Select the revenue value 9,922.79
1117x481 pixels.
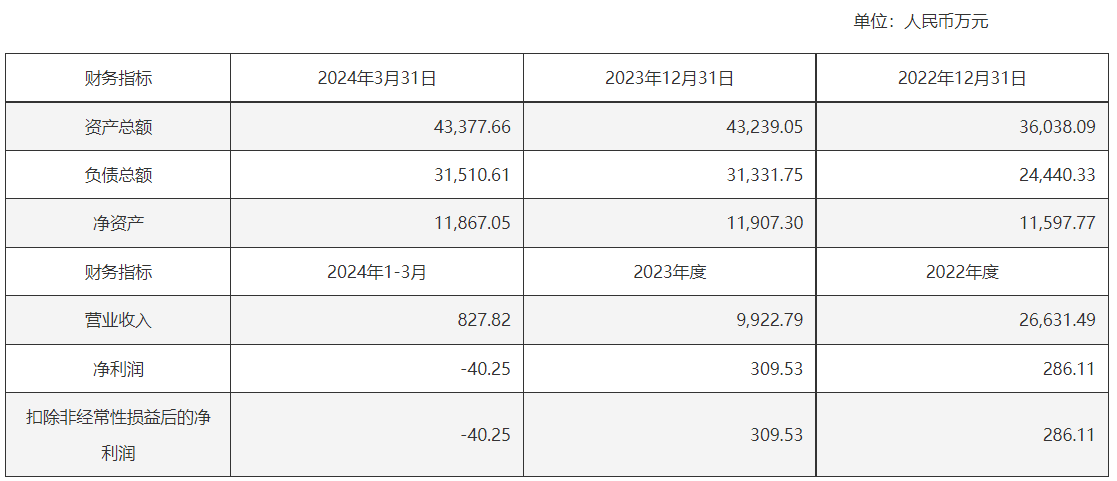[x=770, y=321]
